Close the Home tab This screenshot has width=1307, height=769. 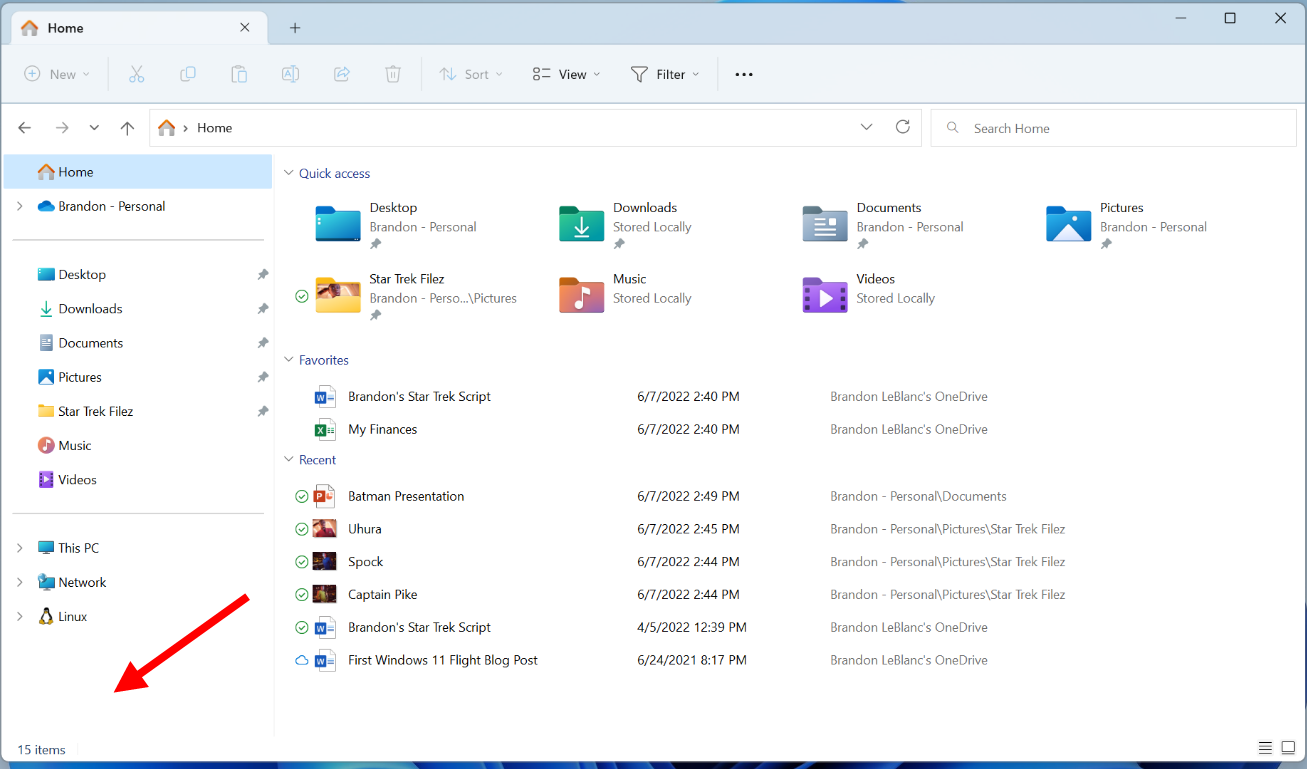(x=245, y=28)
